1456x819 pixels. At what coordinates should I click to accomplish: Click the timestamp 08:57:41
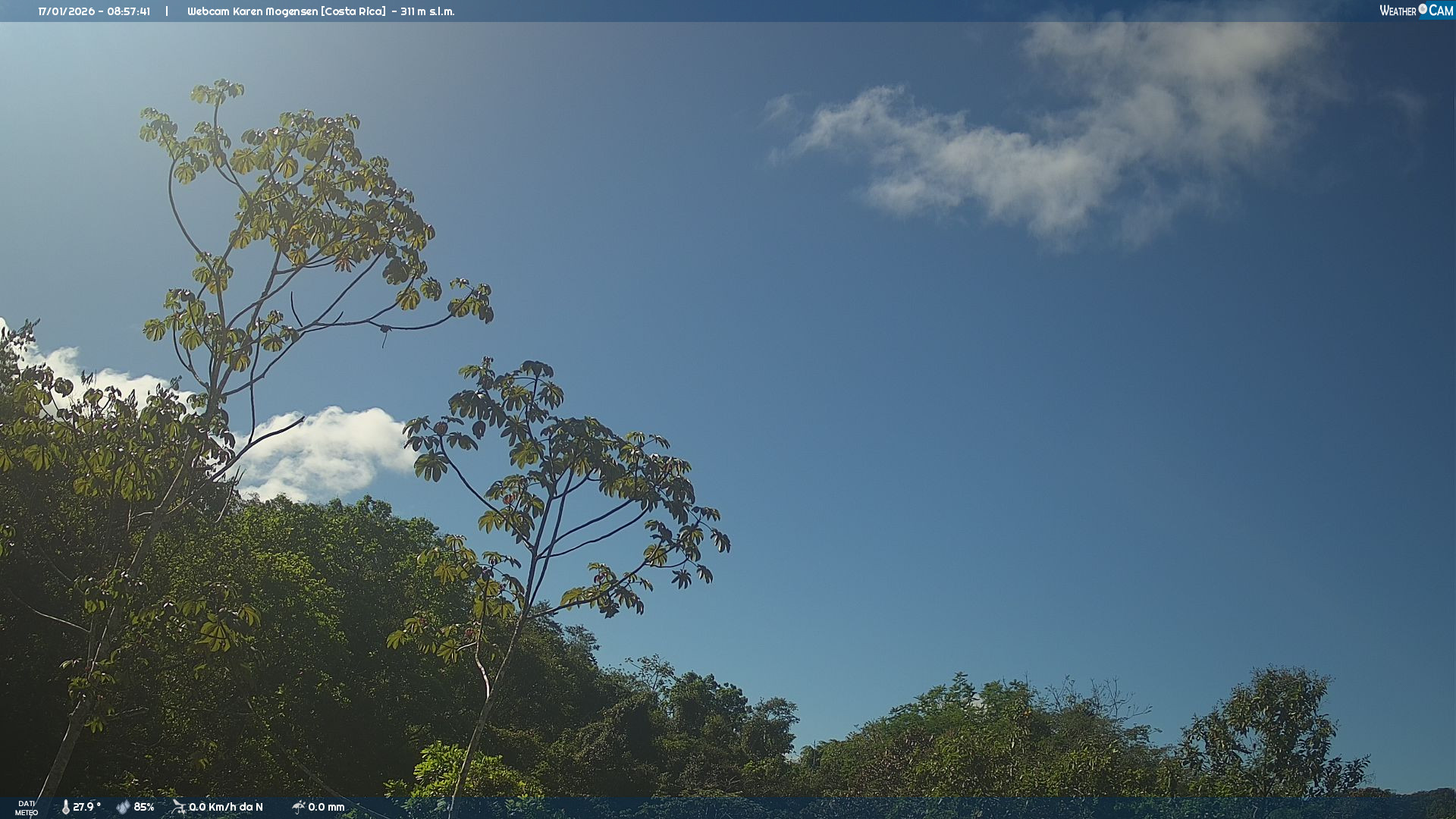coord(128,11)
